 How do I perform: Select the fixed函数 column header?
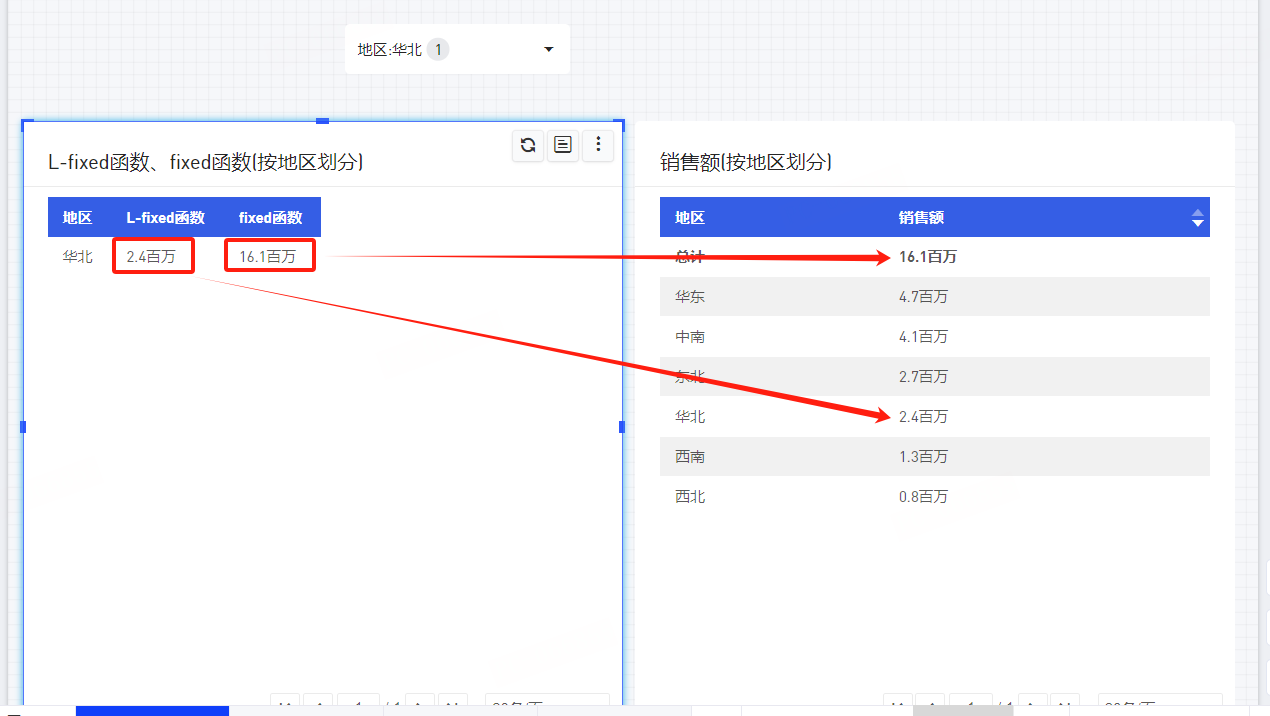pos(270,217)
